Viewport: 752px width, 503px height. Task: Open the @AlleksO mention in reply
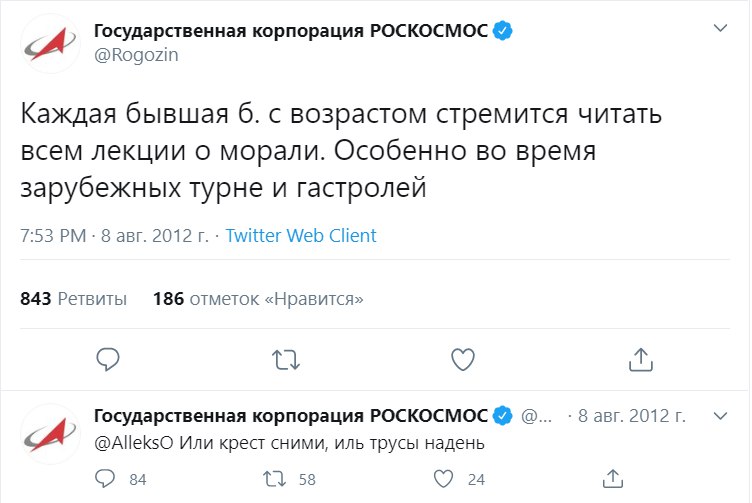(x=133, y=443)
